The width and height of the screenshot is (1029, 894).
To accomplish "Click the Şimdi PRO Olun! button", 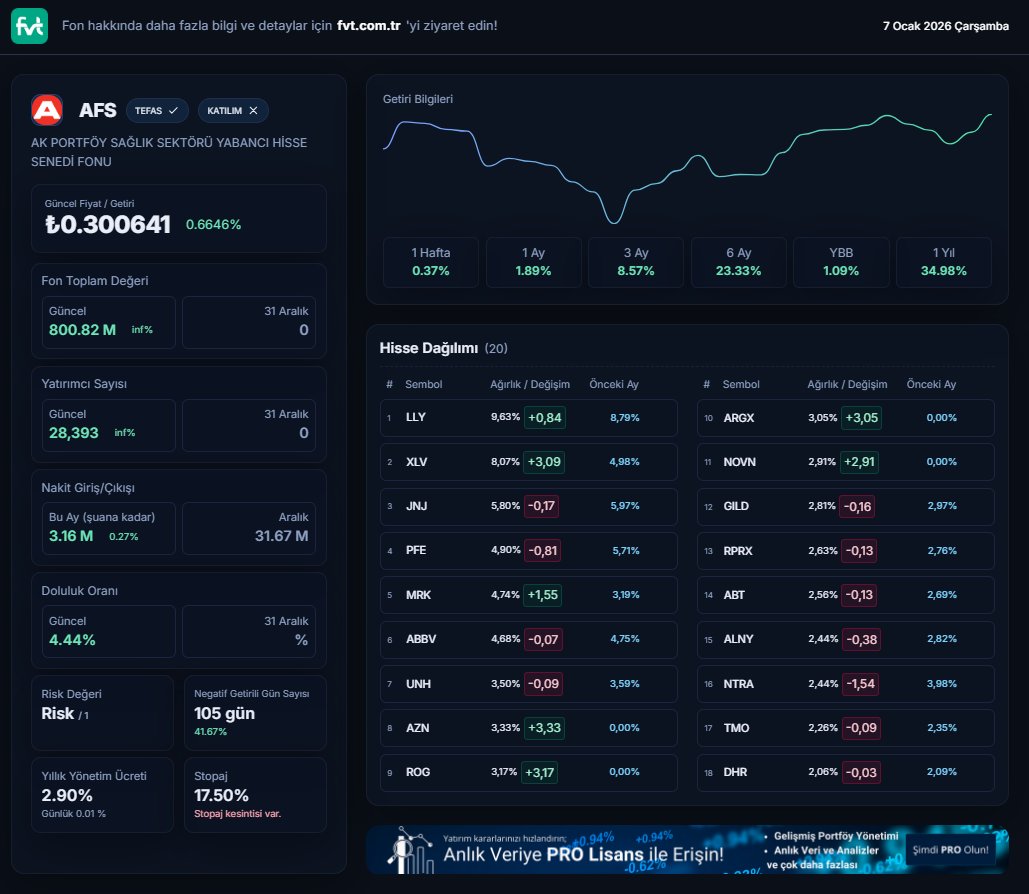I will click(950, 849).
